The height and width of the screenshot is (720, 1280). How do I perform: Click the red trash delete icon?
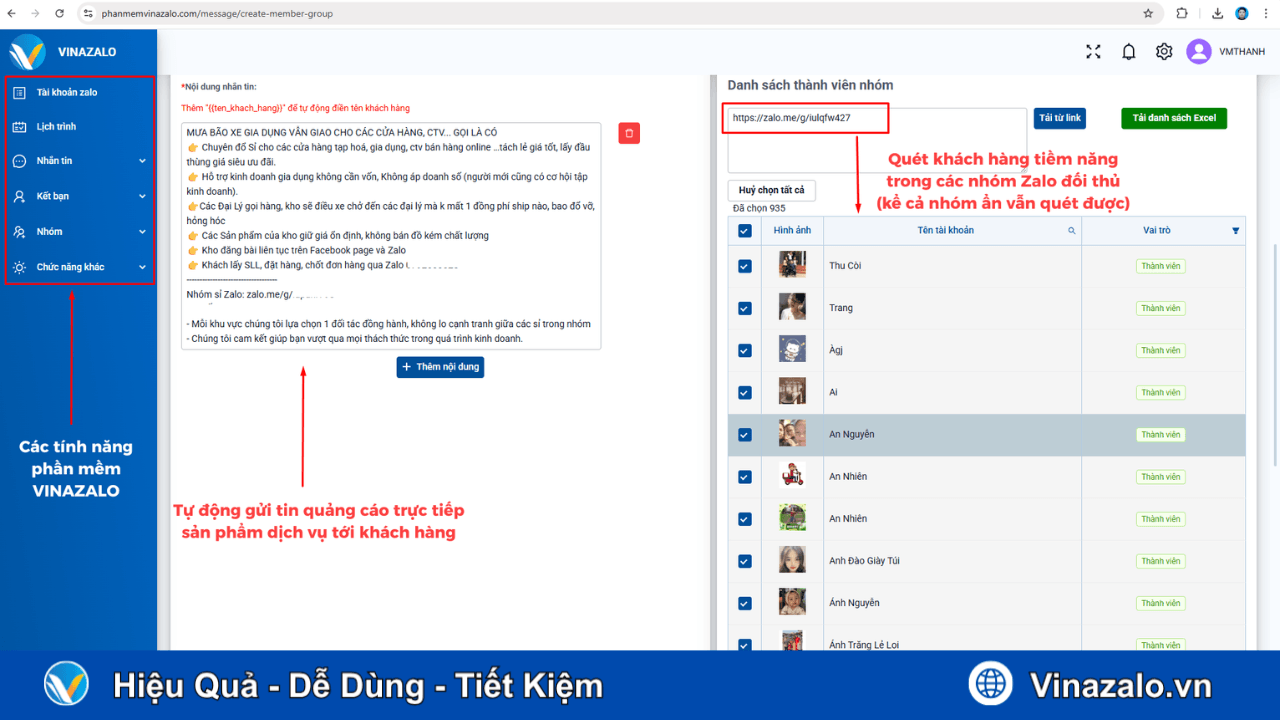point(628,132)
